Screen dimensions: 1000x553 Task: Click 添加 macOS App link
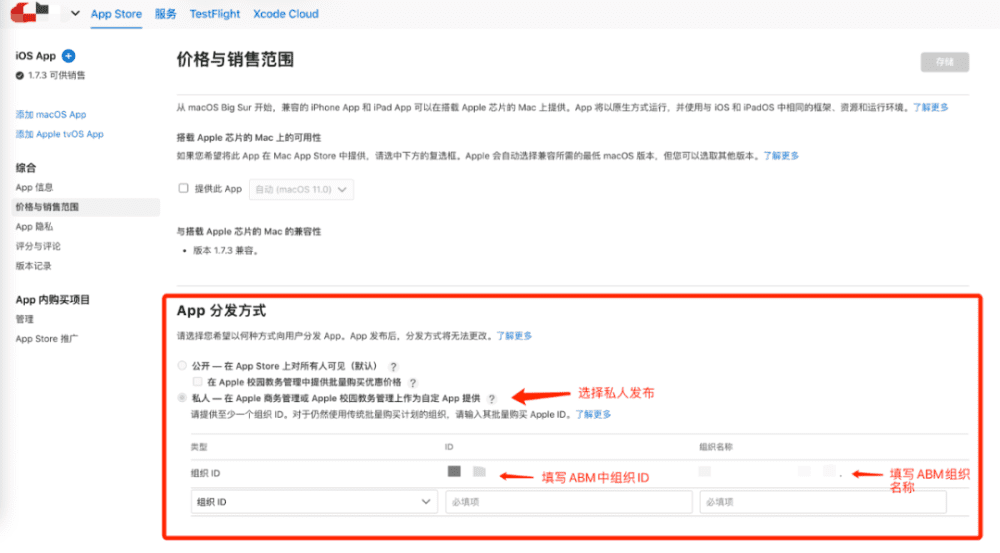[x=51, y=115]
